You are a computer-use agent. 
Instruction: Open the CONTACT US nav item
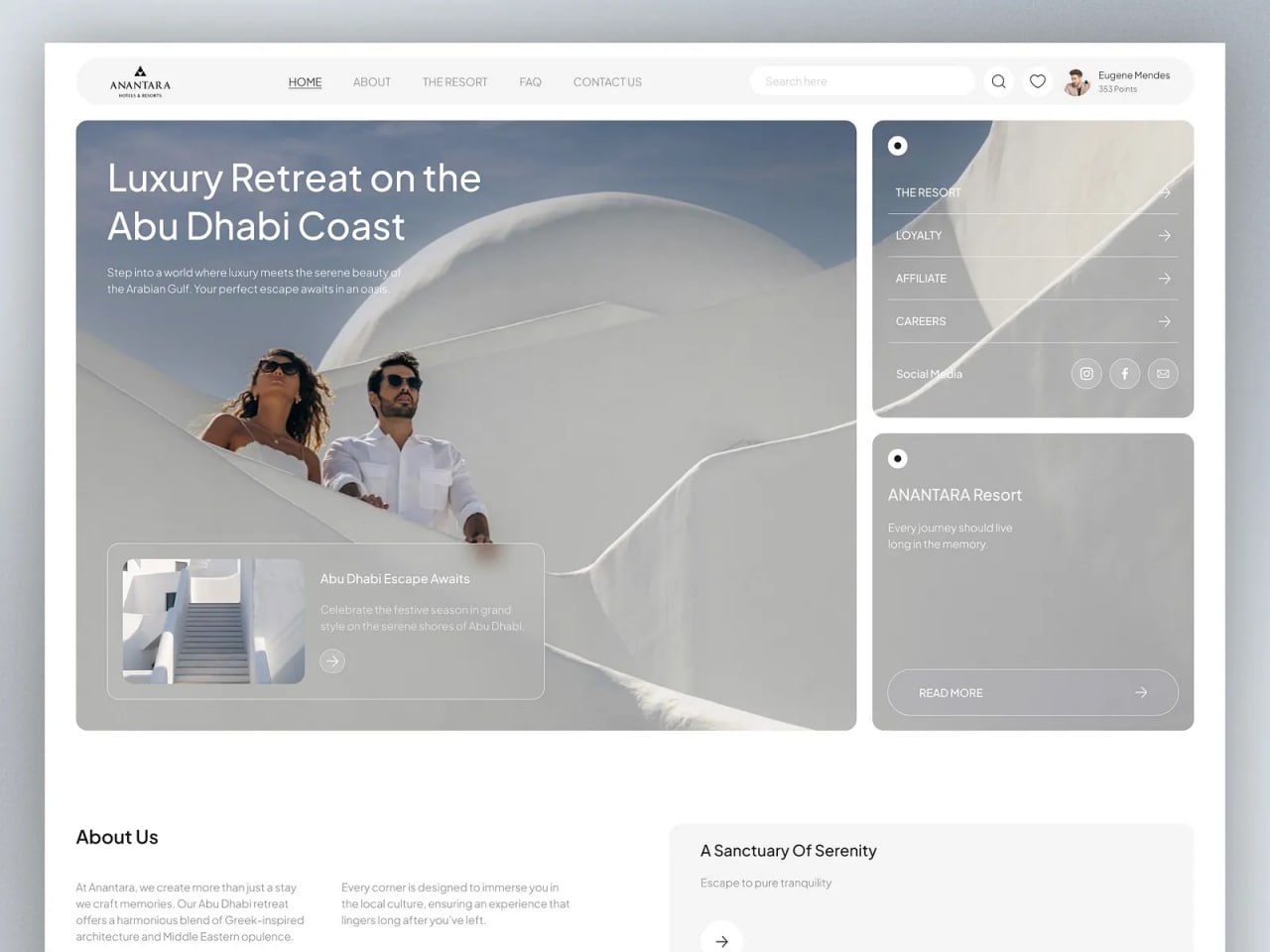coord(607,82)
